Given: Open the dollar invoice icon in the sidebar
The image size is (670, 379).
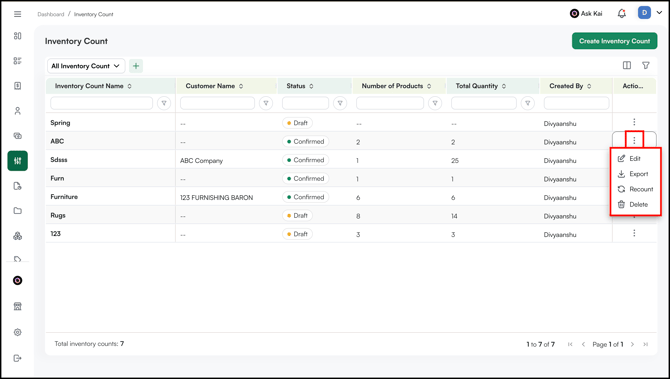Looking at the screenshot, I should (18, 86).
